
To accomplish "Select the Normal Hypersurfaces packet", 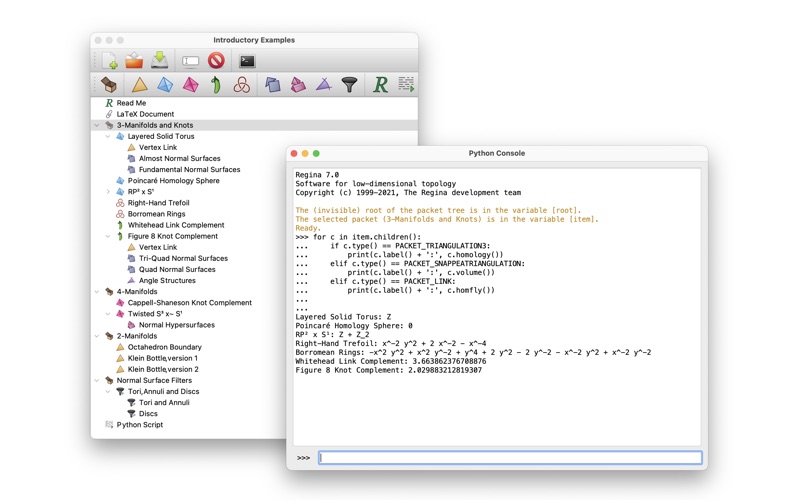I will point(177,325).
